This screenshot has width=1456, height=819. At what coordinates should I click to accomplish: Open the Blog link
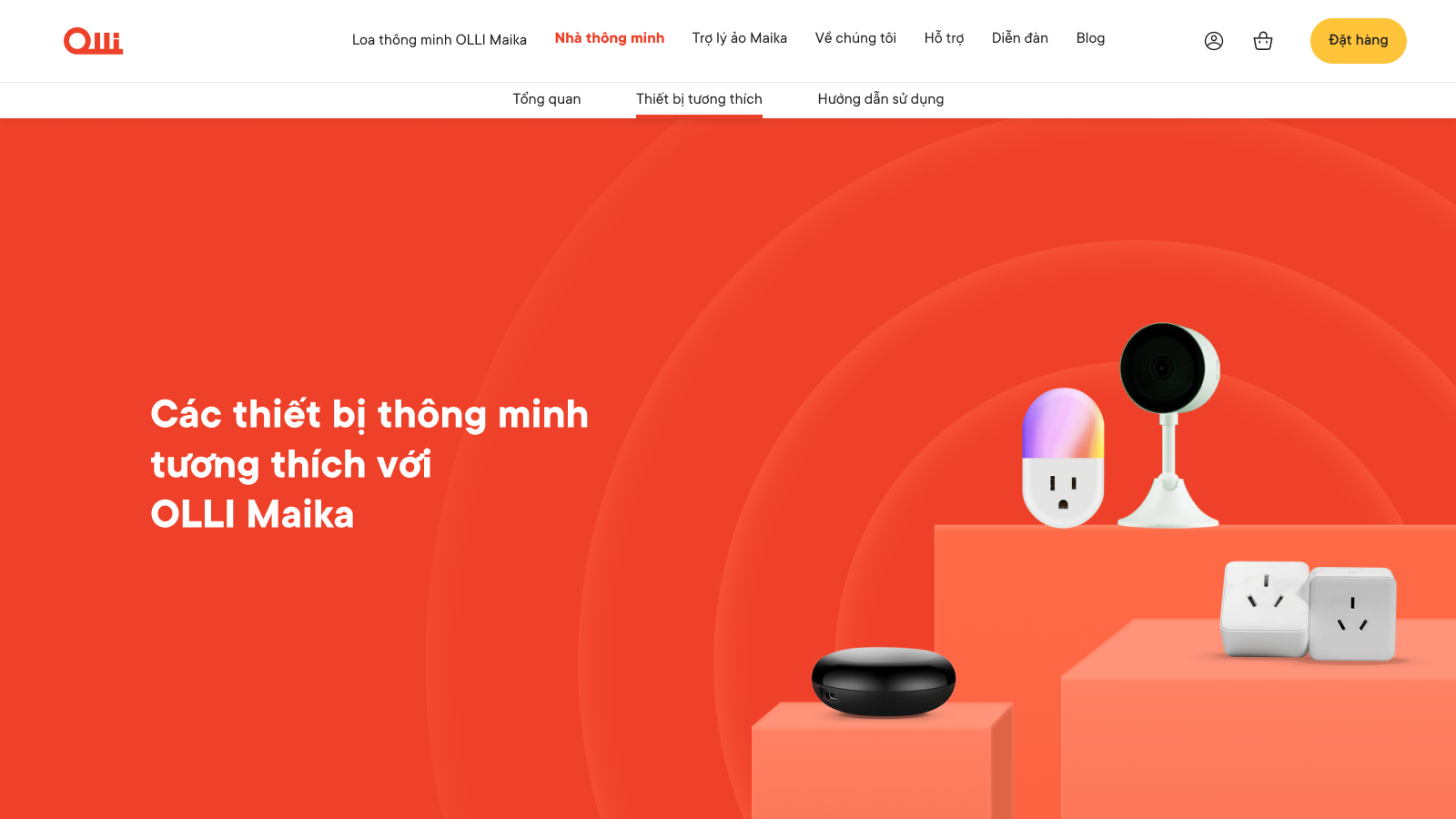point(1090,38)
